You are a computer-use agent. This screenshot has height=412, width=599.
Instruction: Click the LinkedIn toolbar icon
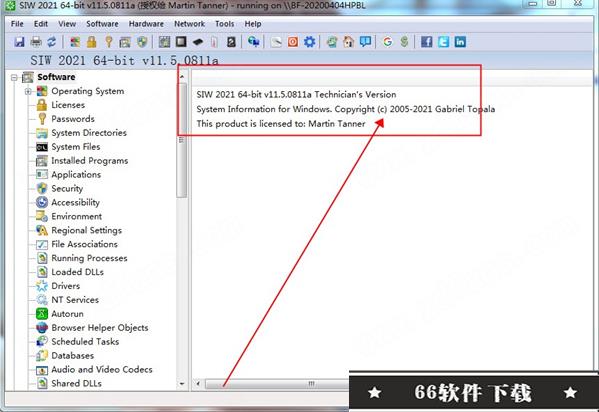460,42
